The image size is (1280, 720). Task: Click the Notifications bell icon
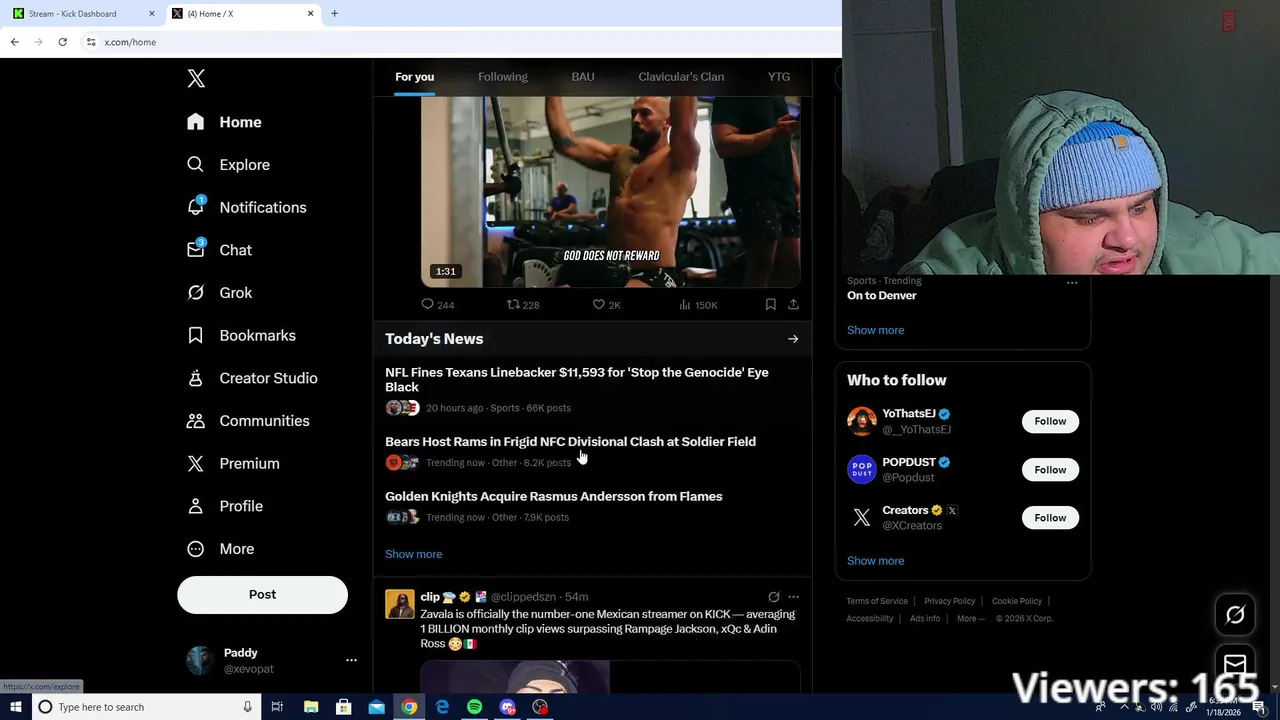(x=196, y=207)
